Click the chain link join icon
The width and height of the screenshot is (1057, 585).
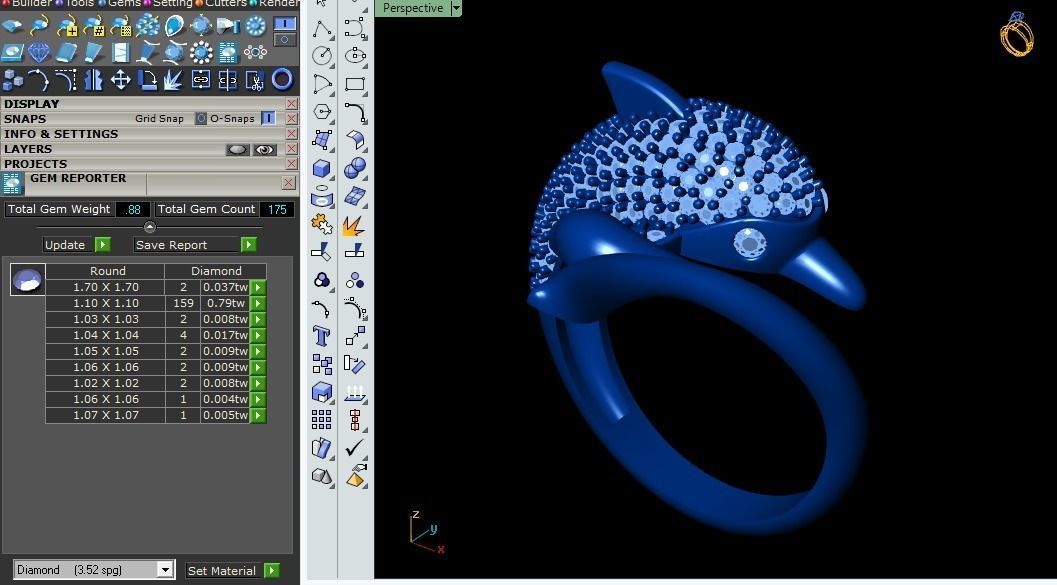click(x=201, y=80)
